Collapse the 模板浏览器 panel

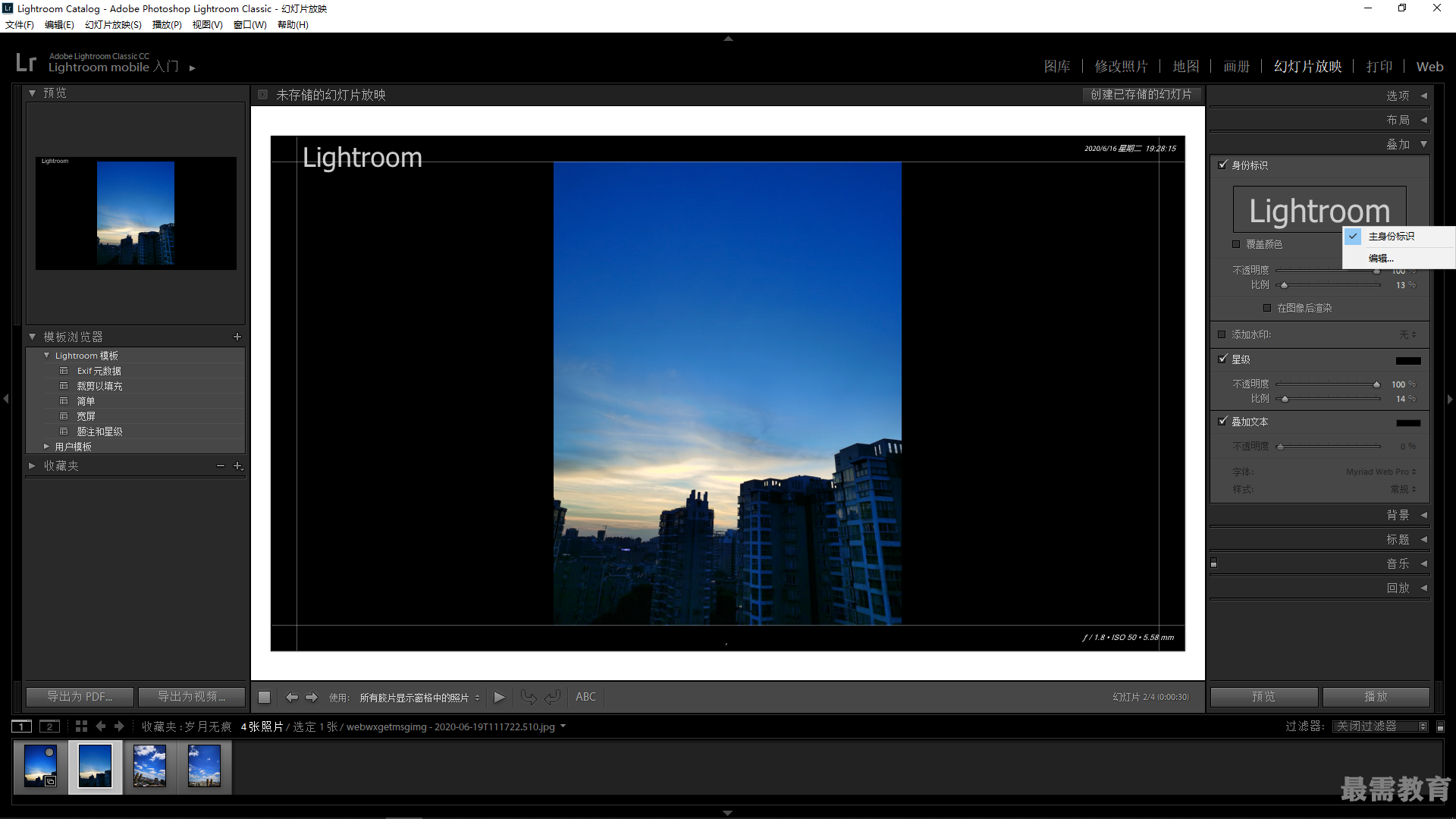[x=32, y=337]
